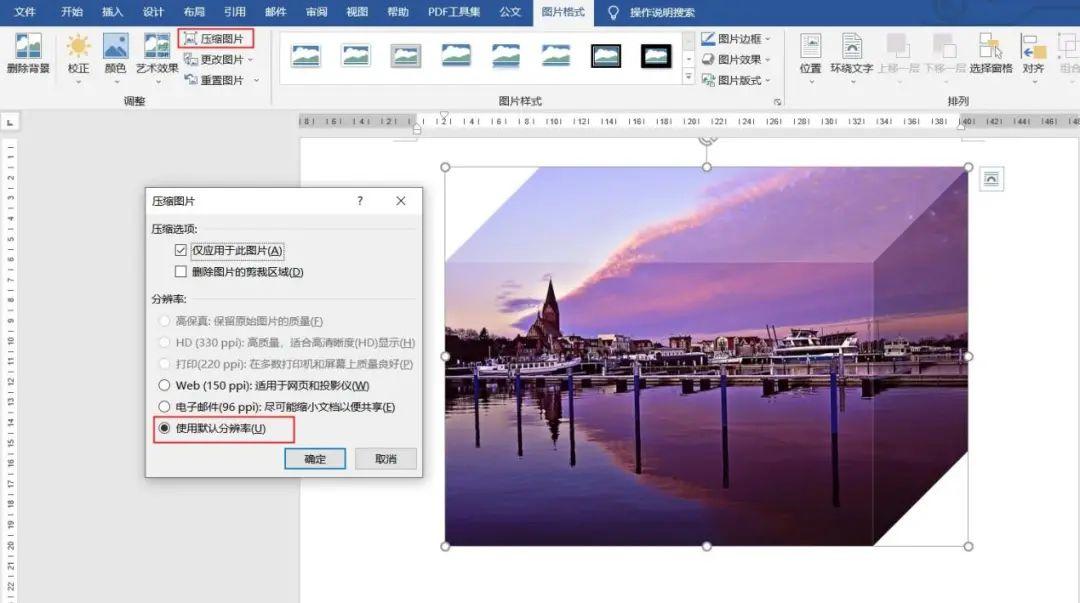
Task: Select 电子邮件 (96 ppi) resolution option
Action: (165, 407)
